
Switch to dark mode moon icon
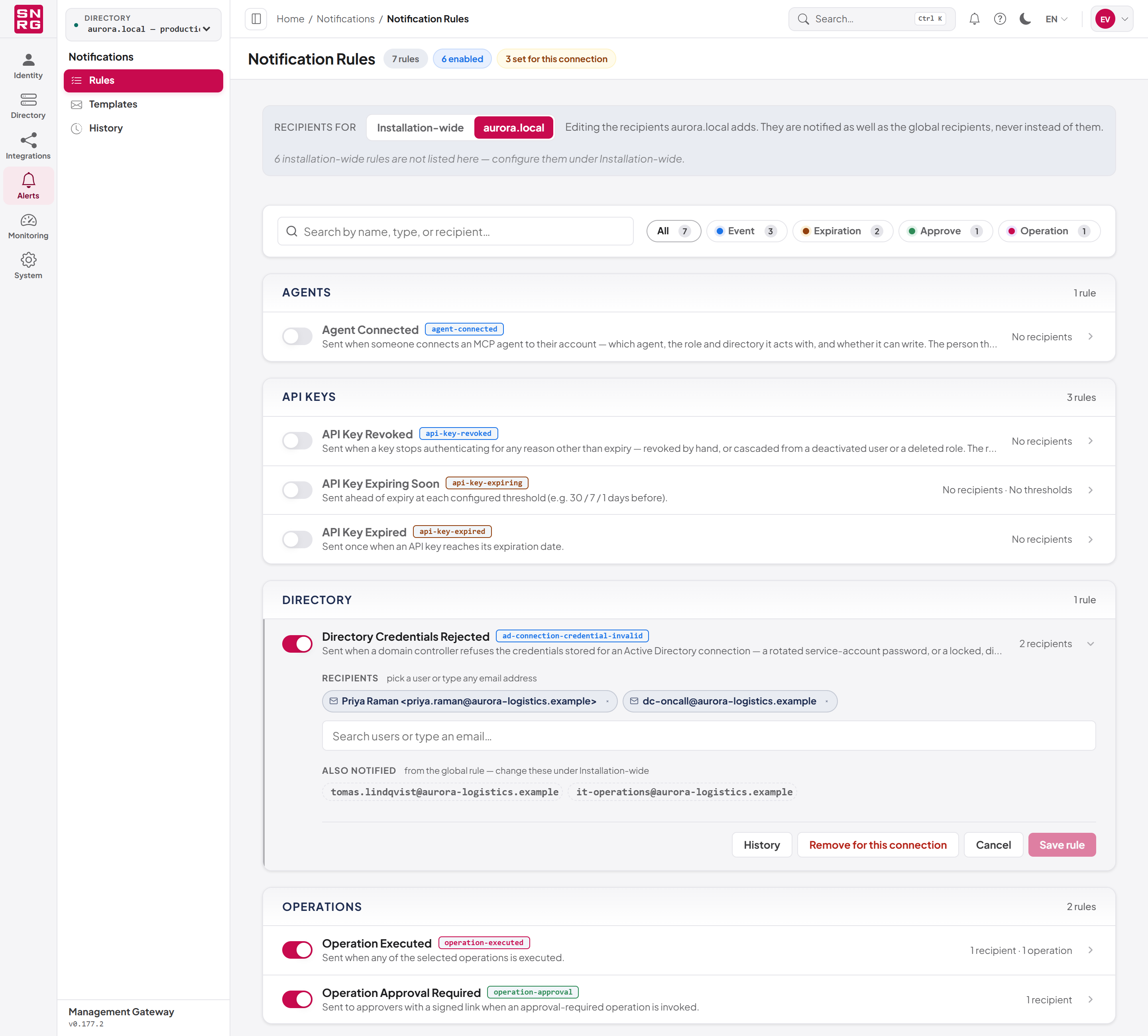point(1025,19)
